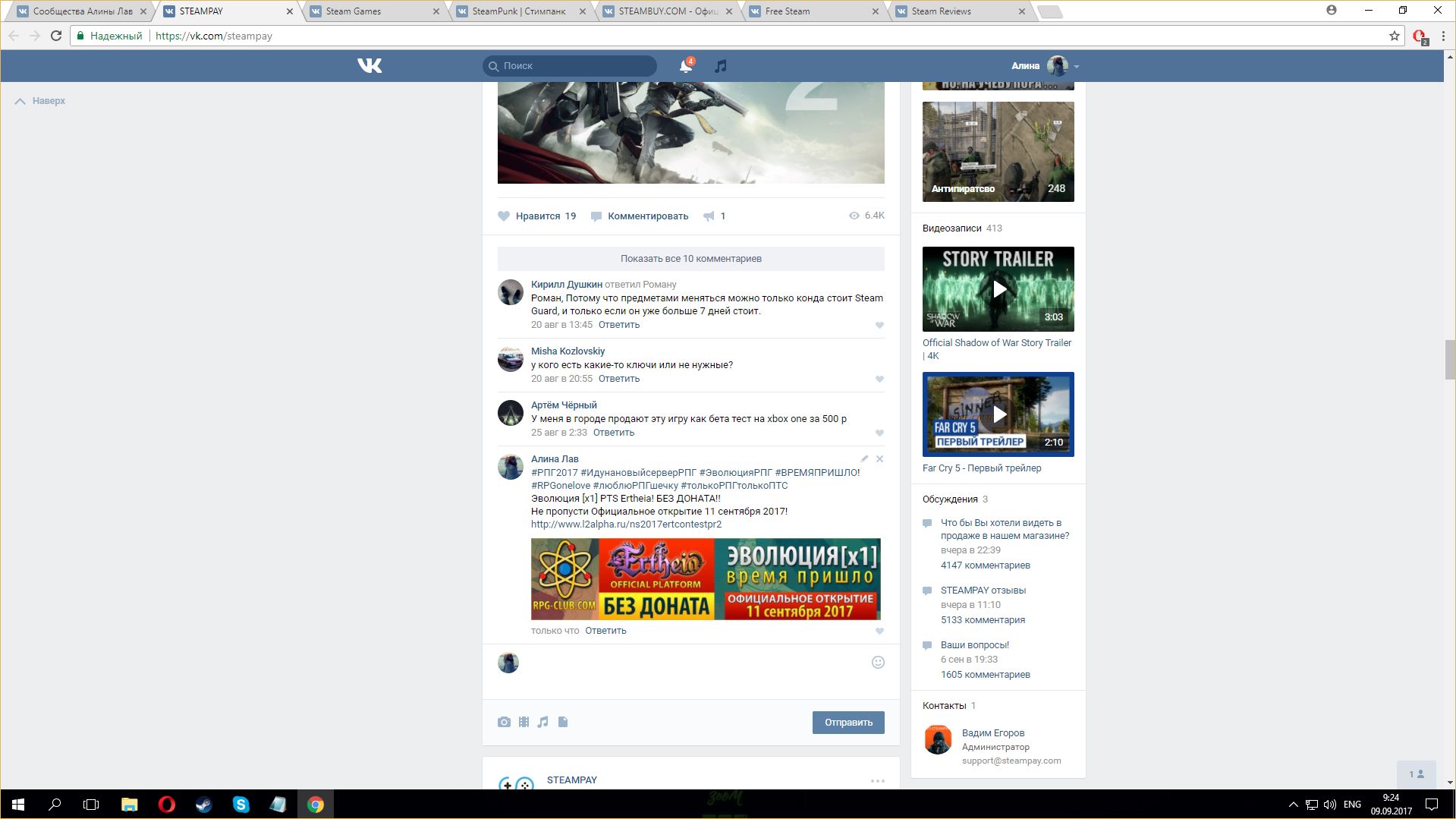Reply to Misha Kozlovskiy comment
This screenshot has width=1456, height=819.
[x=619, y=379]
